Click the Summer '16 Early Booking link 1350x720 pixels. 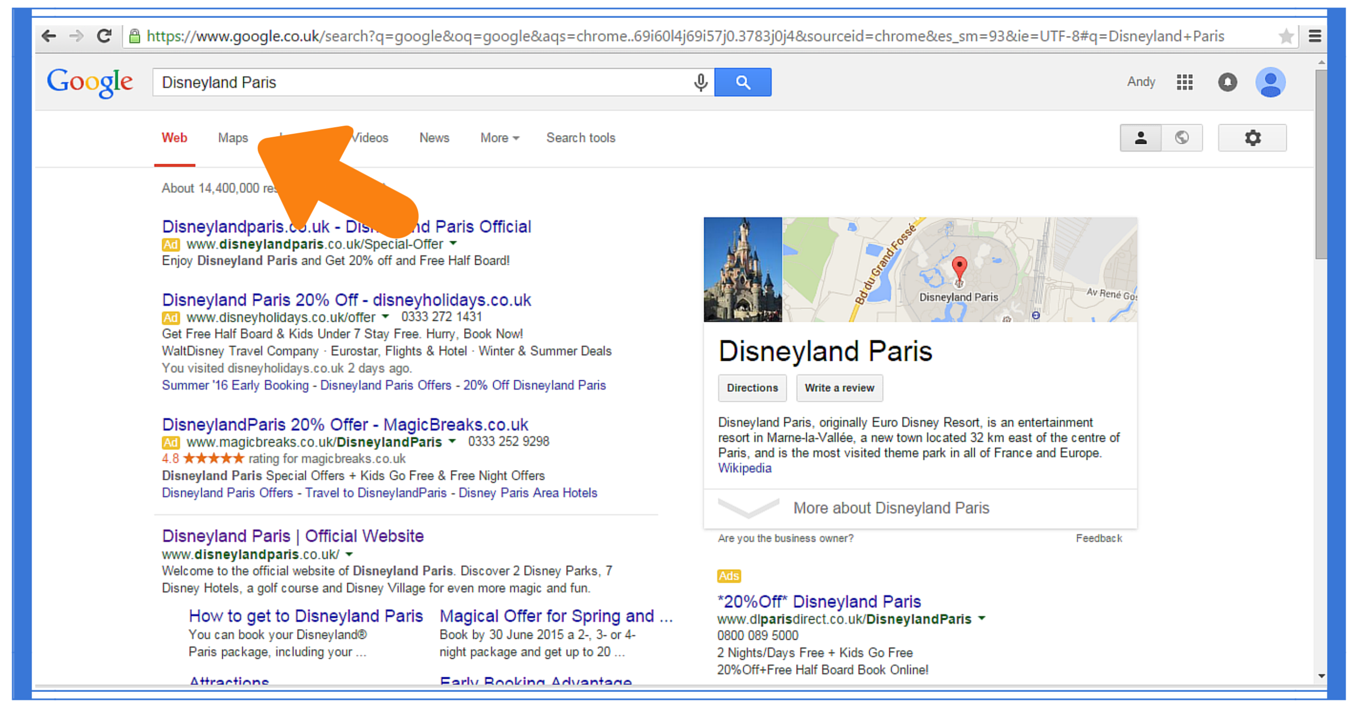236,385
